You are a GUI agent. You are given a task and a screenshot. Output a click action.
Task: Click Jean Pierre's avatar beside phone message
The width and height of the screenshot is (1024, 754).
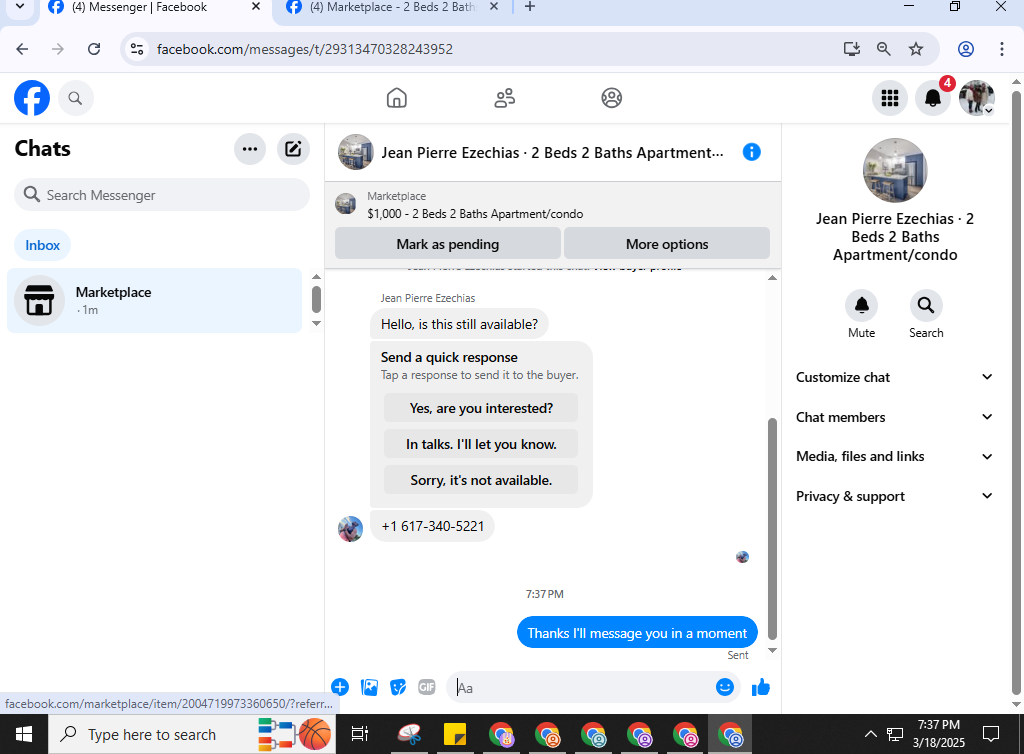[351, 529]
